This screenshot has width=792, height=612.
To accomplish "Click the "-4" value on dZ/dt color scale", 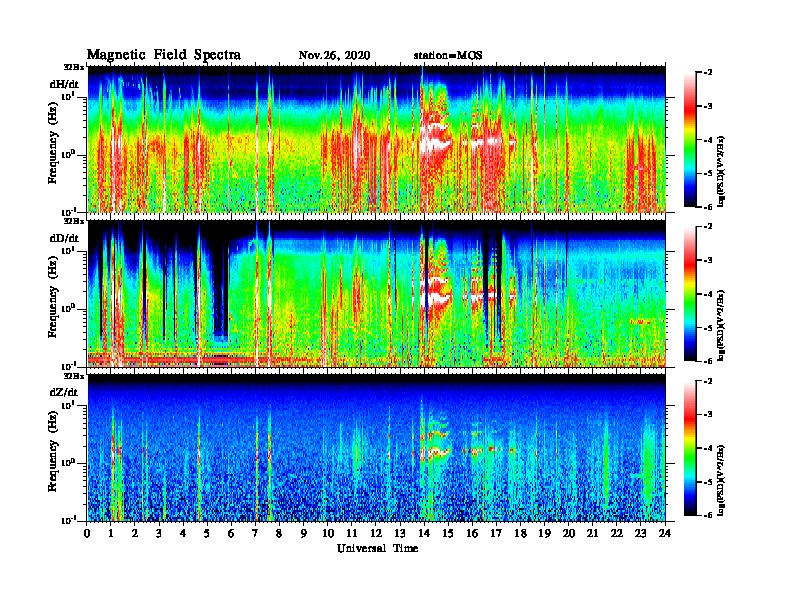I will click(708, 448).
